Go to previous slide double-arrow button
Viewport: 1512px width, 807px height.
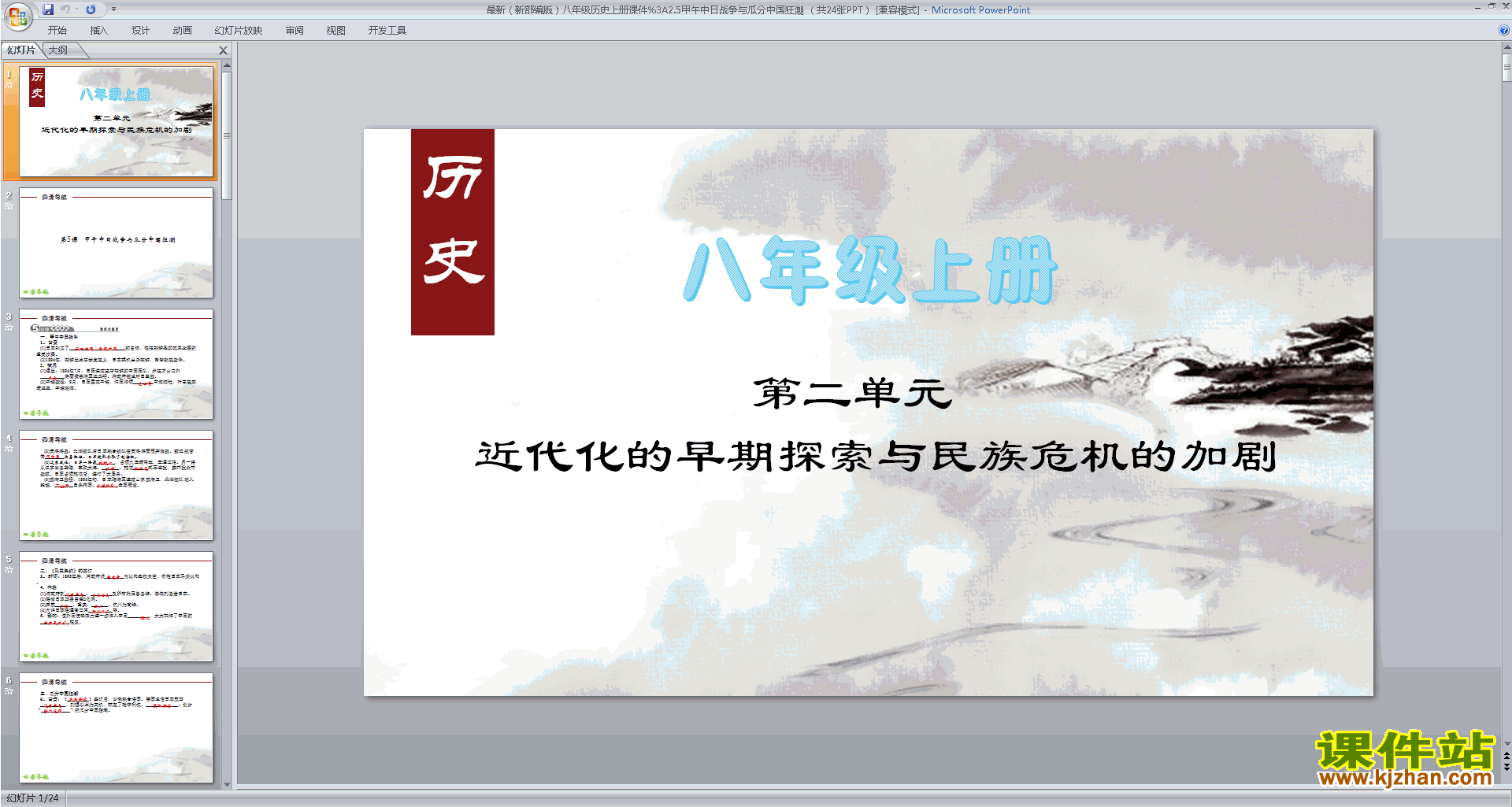1506,756
